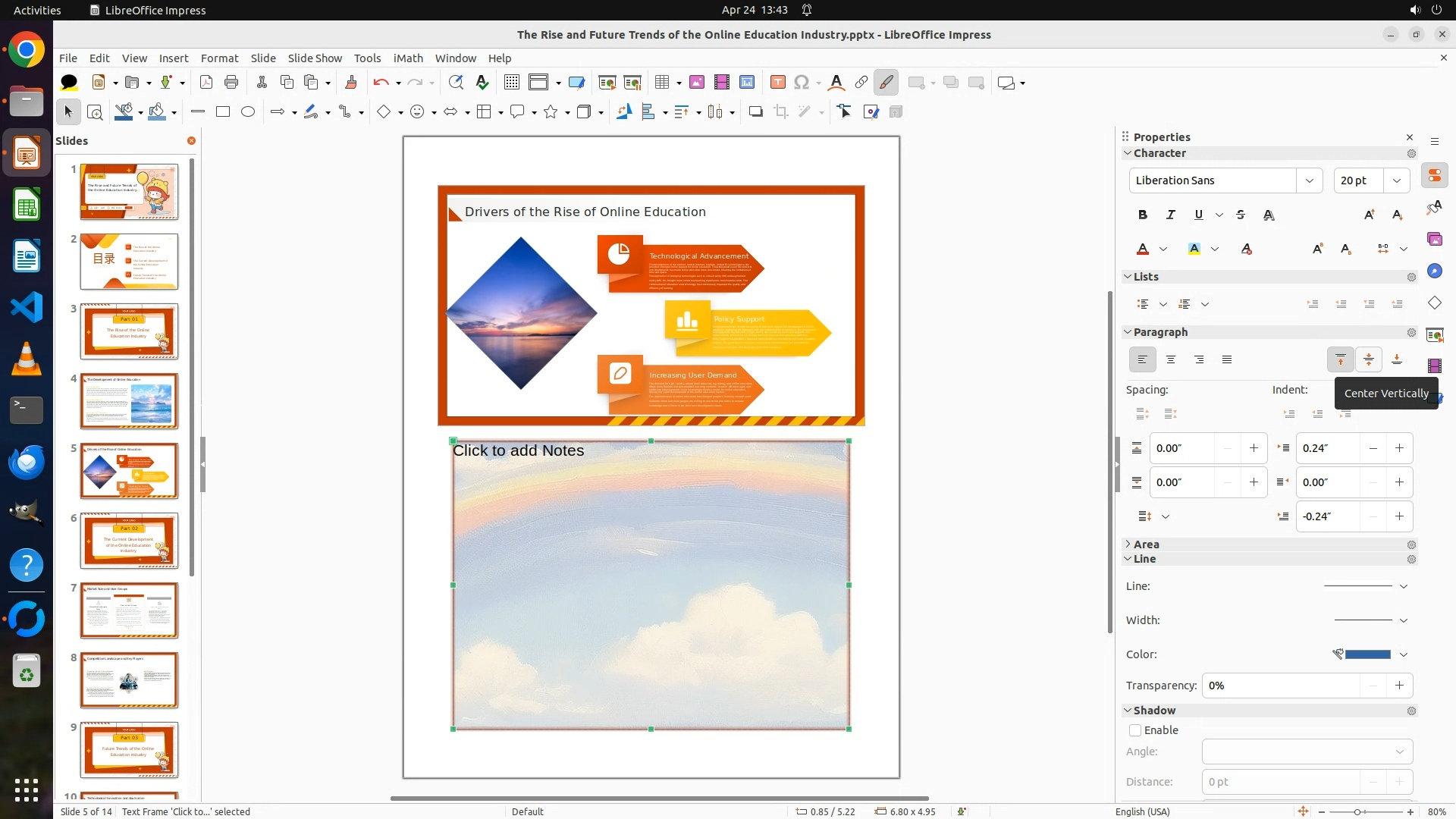Click the Insert Table toolbar icon
The height and width of the screenshot is (819, 1456).
662,83
